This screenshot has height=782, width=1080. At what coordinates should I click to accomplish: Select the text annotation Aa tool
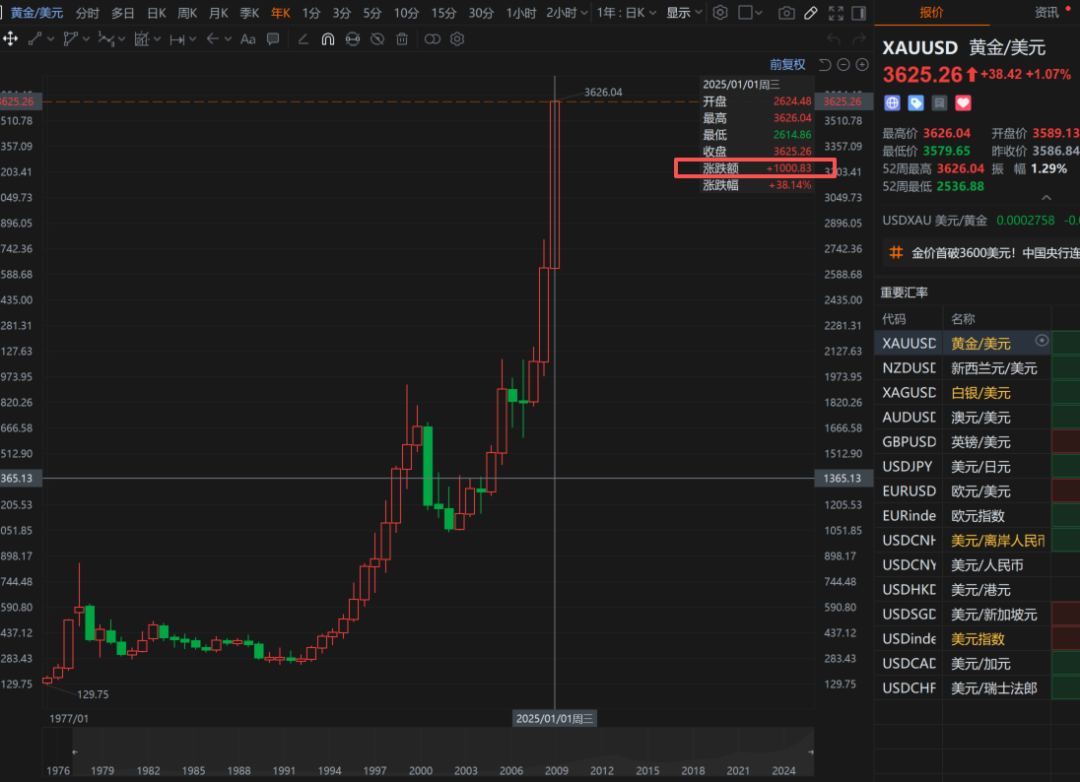pyautogui.click(x=247, y=38)
